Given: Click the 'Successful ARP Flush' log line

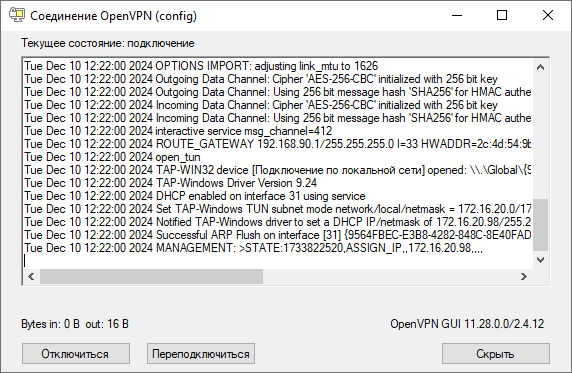Looking at the screenshot, I should (278, 235).
